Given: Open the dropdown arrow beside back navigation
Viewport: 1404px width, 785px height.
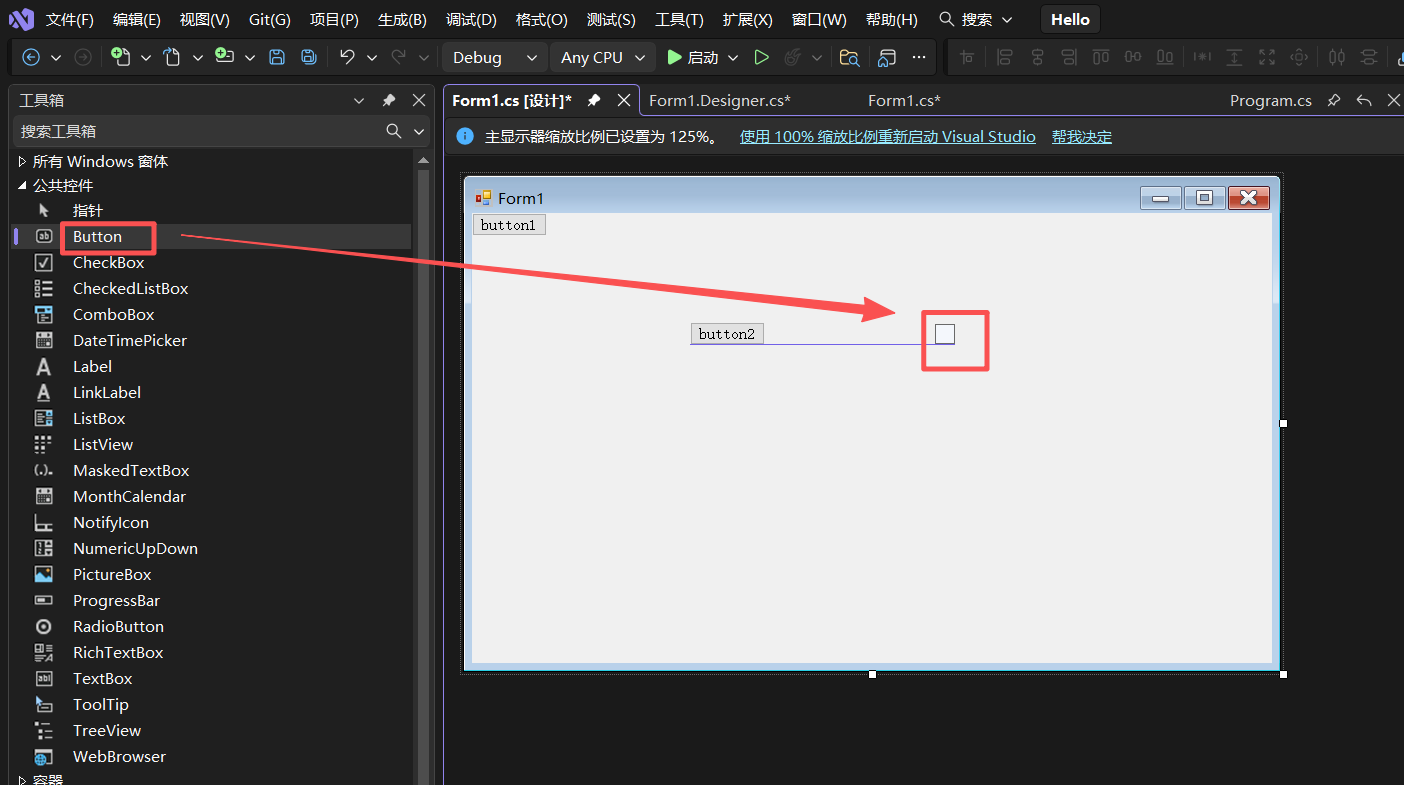Looking at the screenshot, I should (x=56, y=58).
